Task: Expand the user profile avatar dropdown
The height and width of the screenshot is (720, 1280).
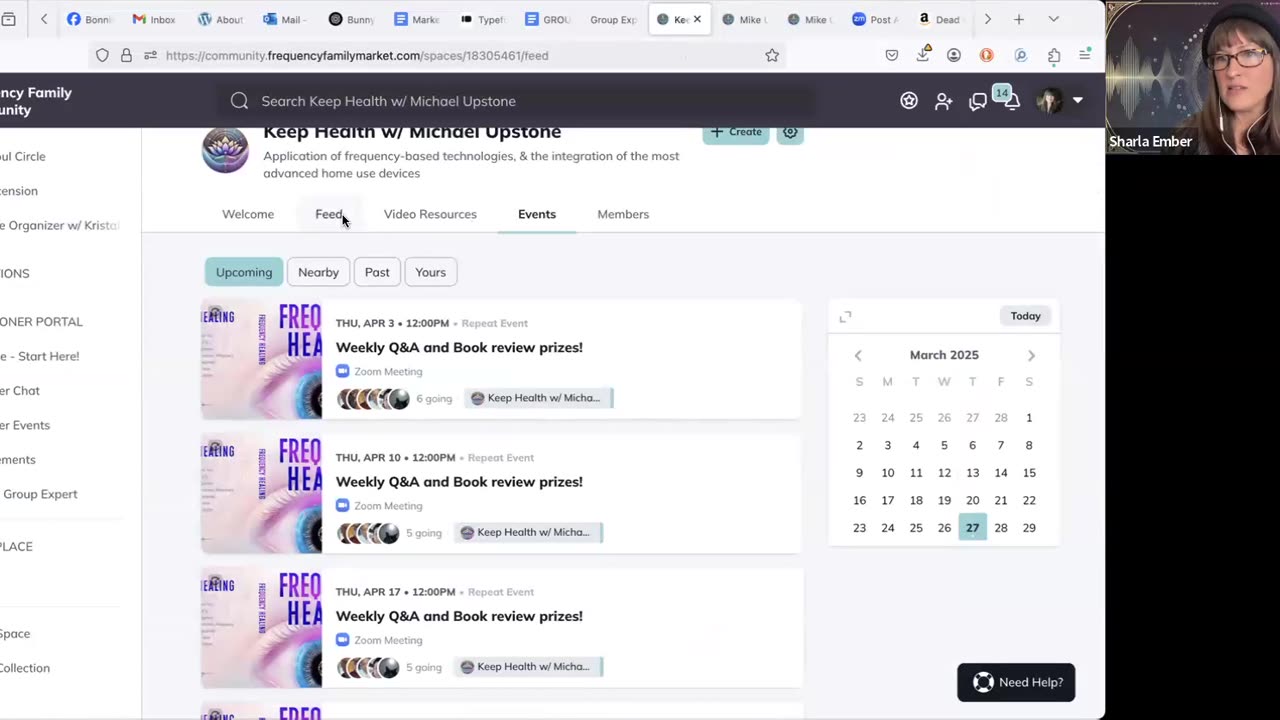Action: click(1059, 100)
